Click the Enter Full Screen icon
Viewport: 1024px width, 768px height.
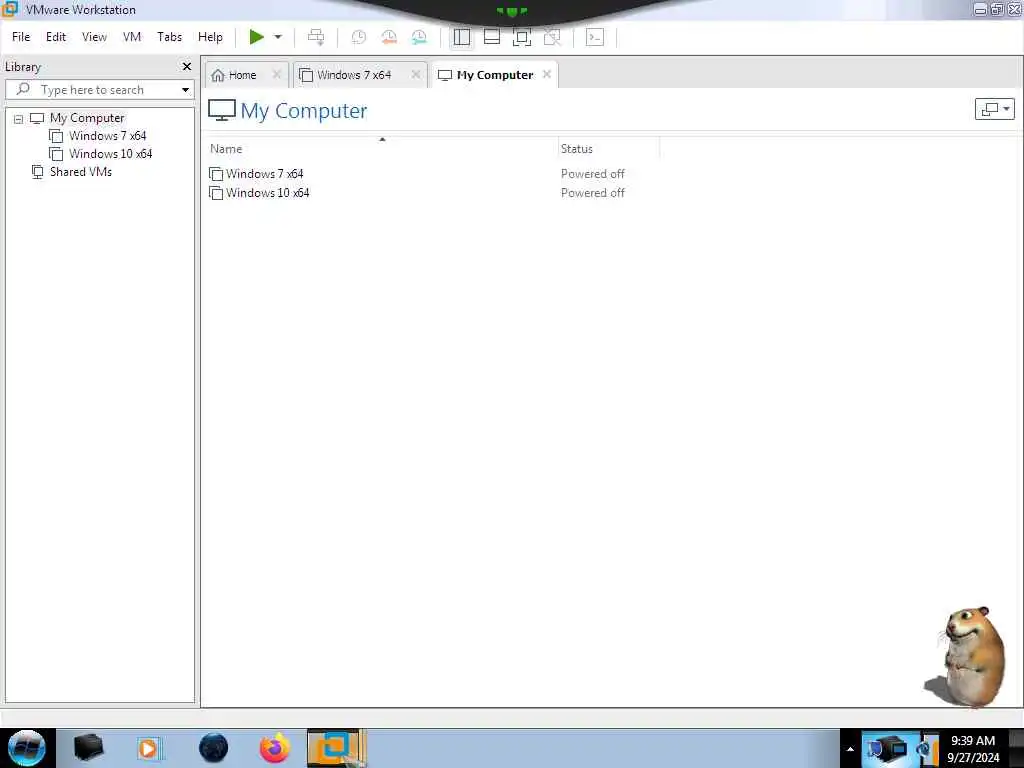[x=522, y=37]
